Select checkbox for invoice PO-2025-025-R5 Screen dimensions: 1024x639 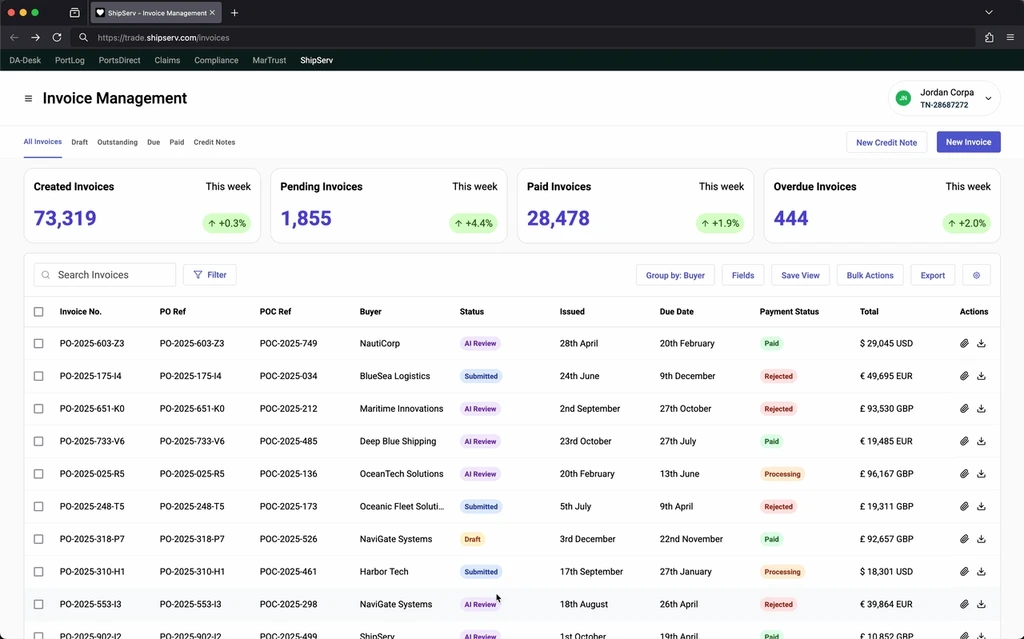click(x=39, y=474)
